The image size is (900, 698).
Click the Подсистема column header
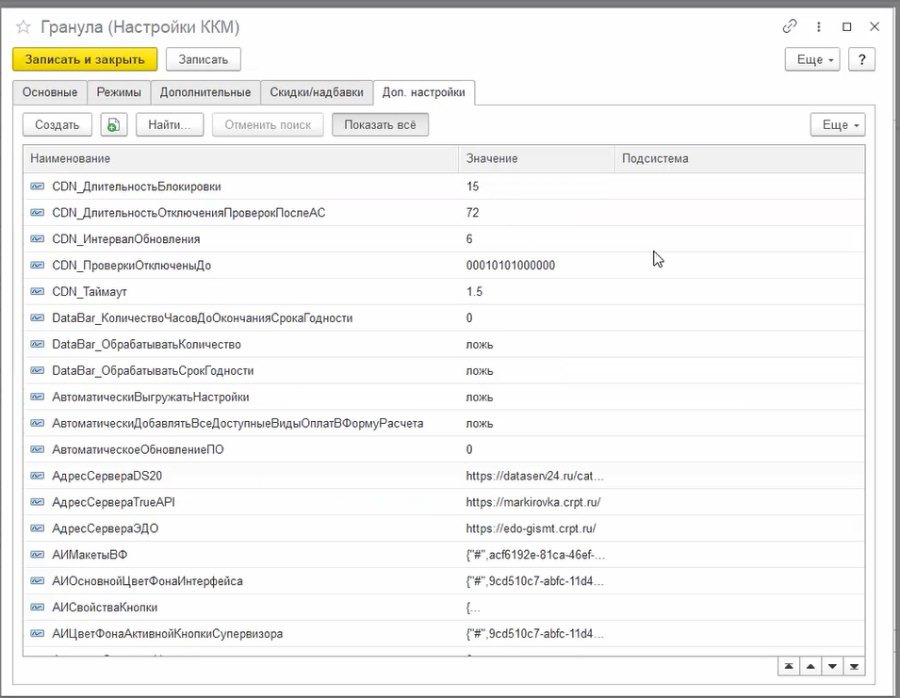[739, 158]
